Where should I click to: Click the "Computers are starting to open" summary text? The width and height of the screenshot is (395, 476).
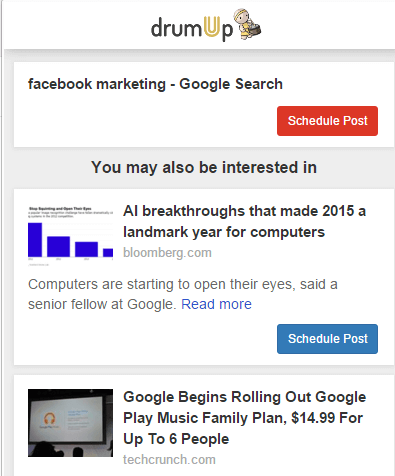click(x=183, y=294)
